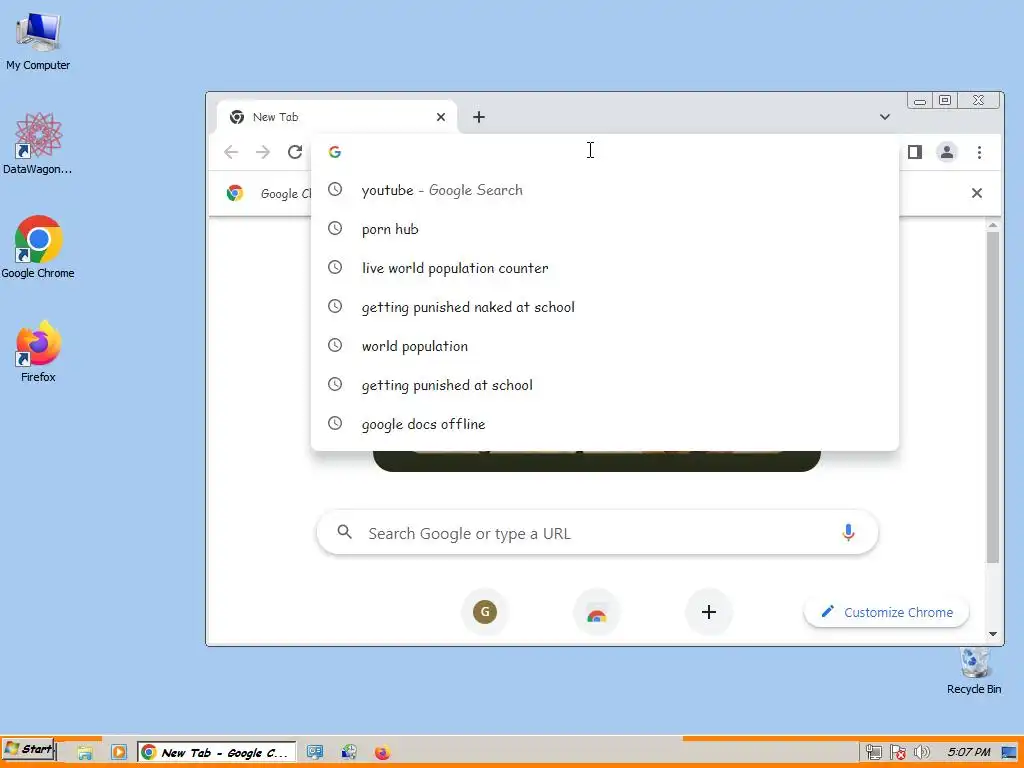The image size is (1024, 768).
Task: Dismiss the Google Chrome infobar
Action: [976, 193]
